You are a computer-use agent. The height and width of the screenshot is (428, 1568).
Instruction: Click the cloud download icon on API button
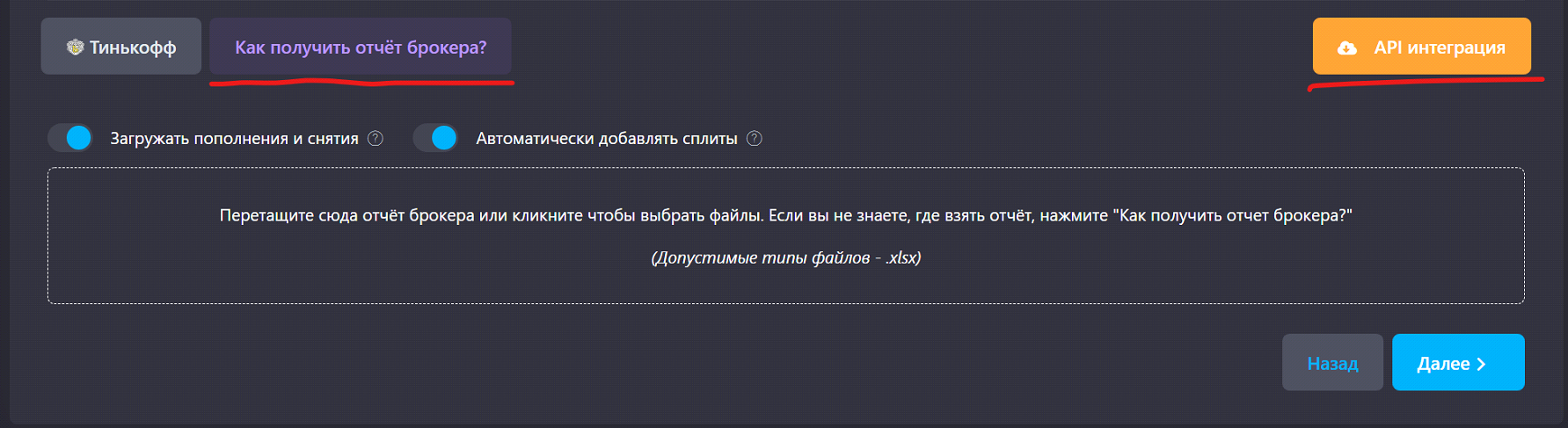coord(1346,48)
